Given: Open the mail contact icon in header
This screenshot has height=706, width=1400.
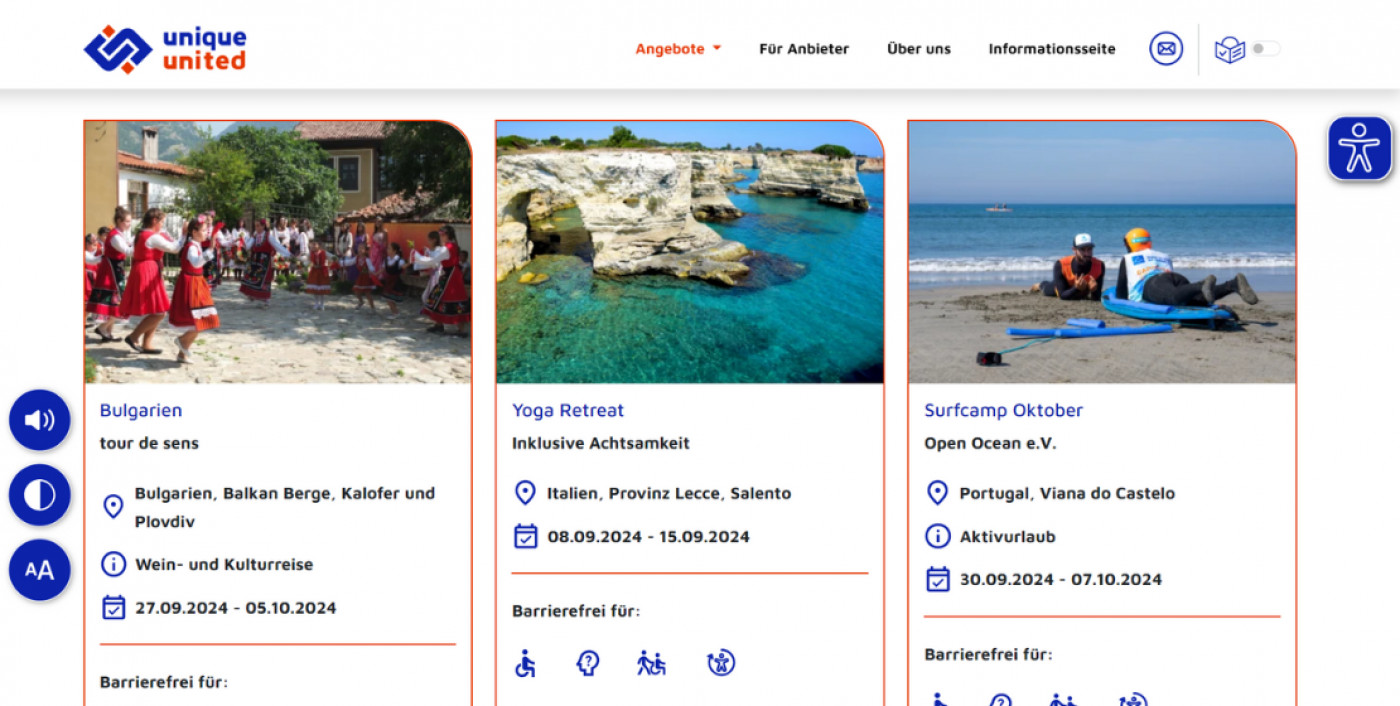Looking at the screenshot, I should tap(1166, 48).
